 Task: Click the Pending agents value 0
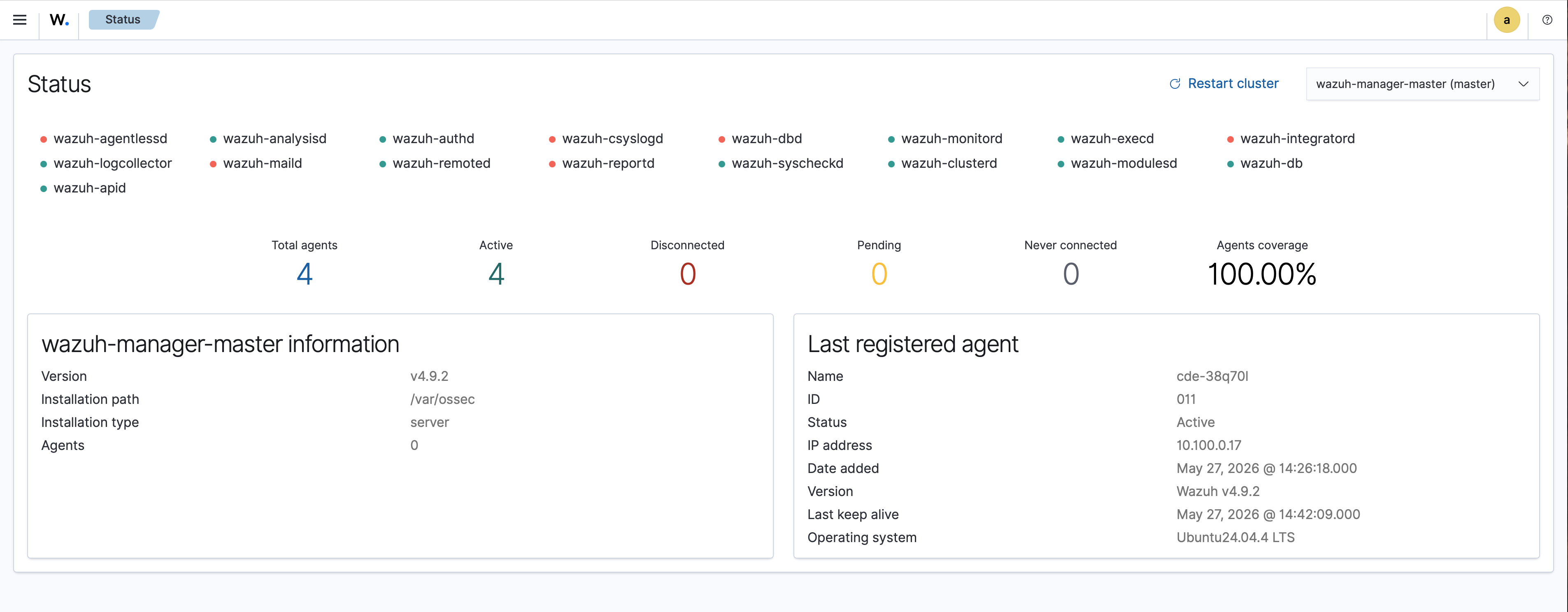[879, 274]
